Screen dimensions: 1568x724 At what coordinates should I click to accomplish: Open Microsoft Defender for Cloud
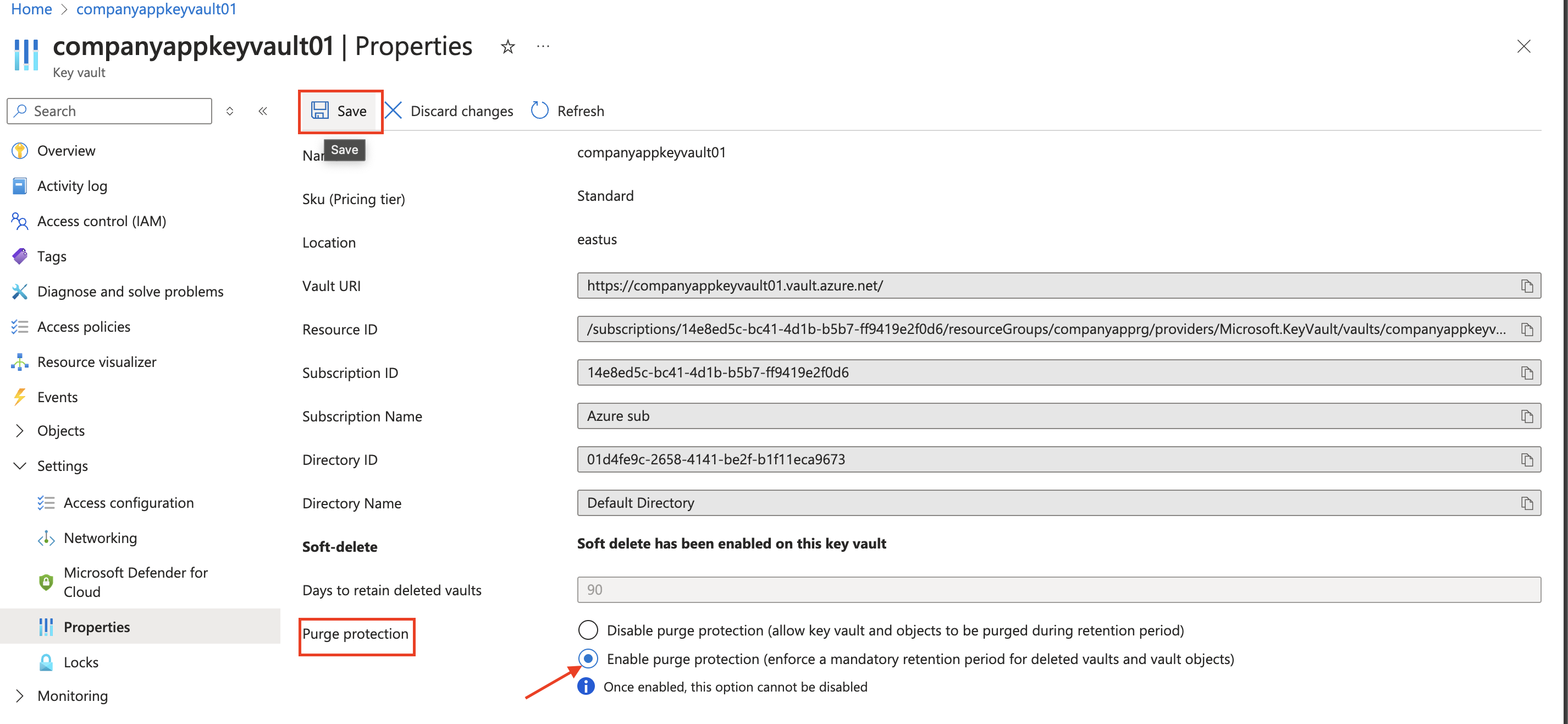[135, 582]
